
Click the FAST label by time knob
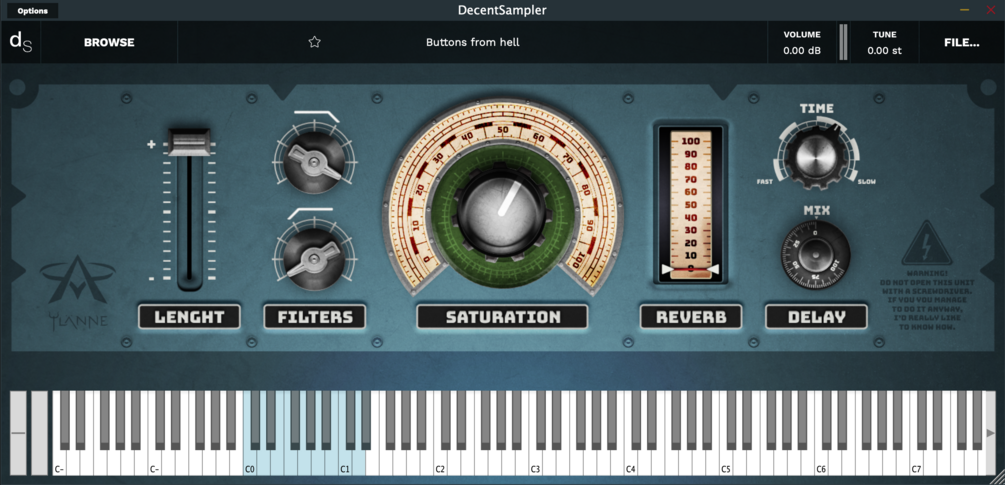tap(765, 182)
